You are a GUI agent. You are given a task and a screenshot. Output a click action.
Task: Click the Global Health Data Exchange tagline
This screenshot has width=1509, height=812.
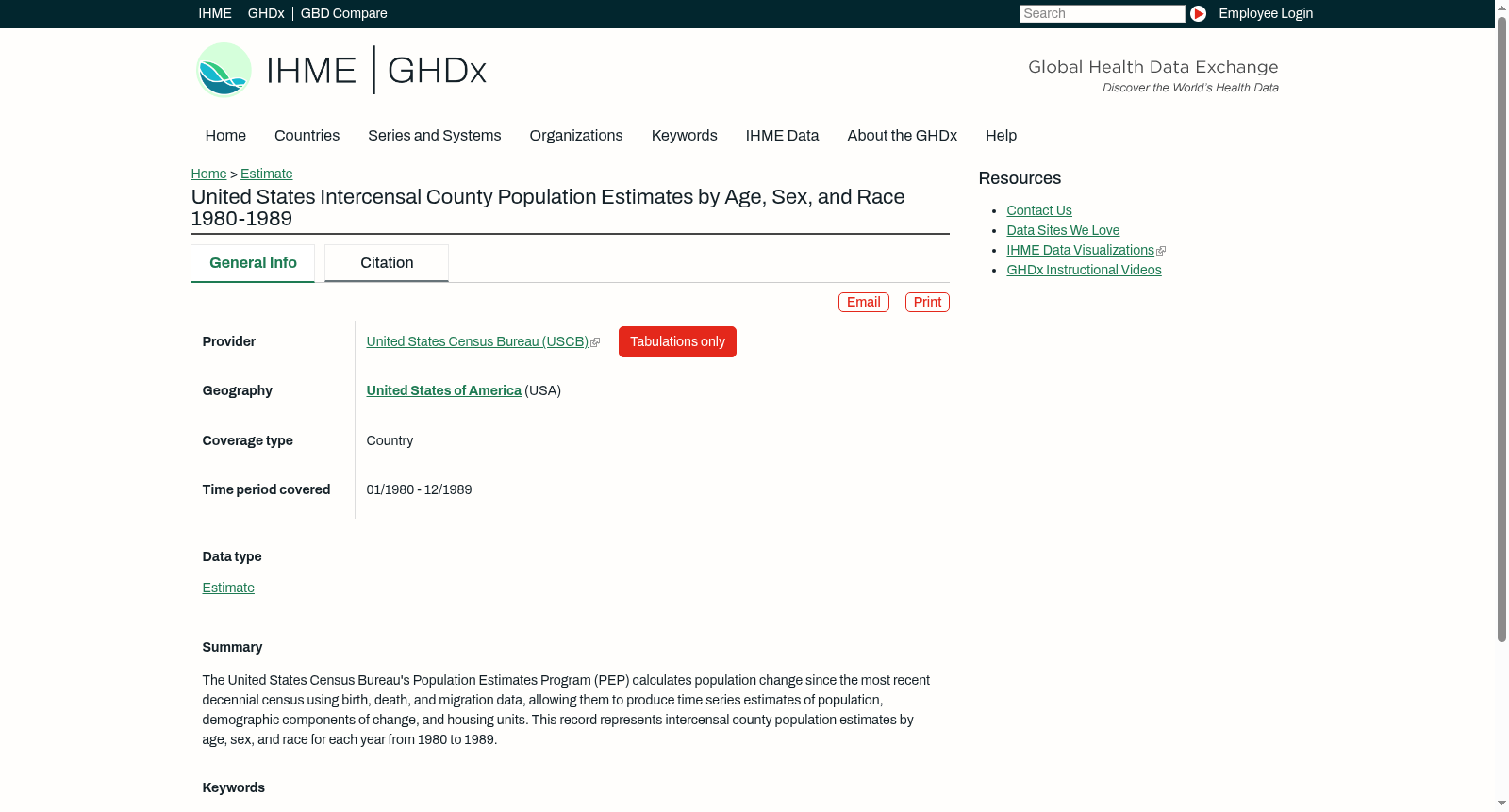click(x=1153, y=67)
